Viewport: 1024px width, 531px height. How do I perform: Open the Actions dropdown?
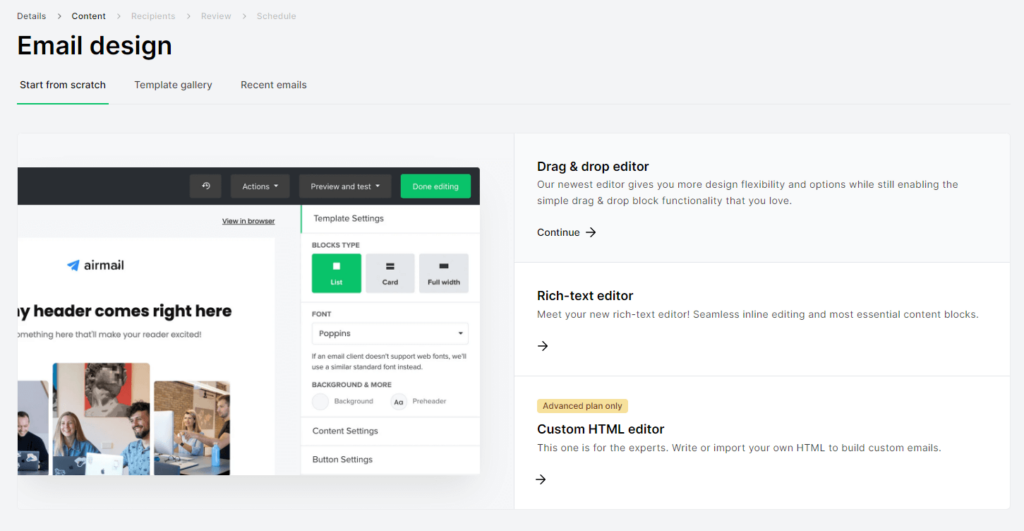pos(260,186)
